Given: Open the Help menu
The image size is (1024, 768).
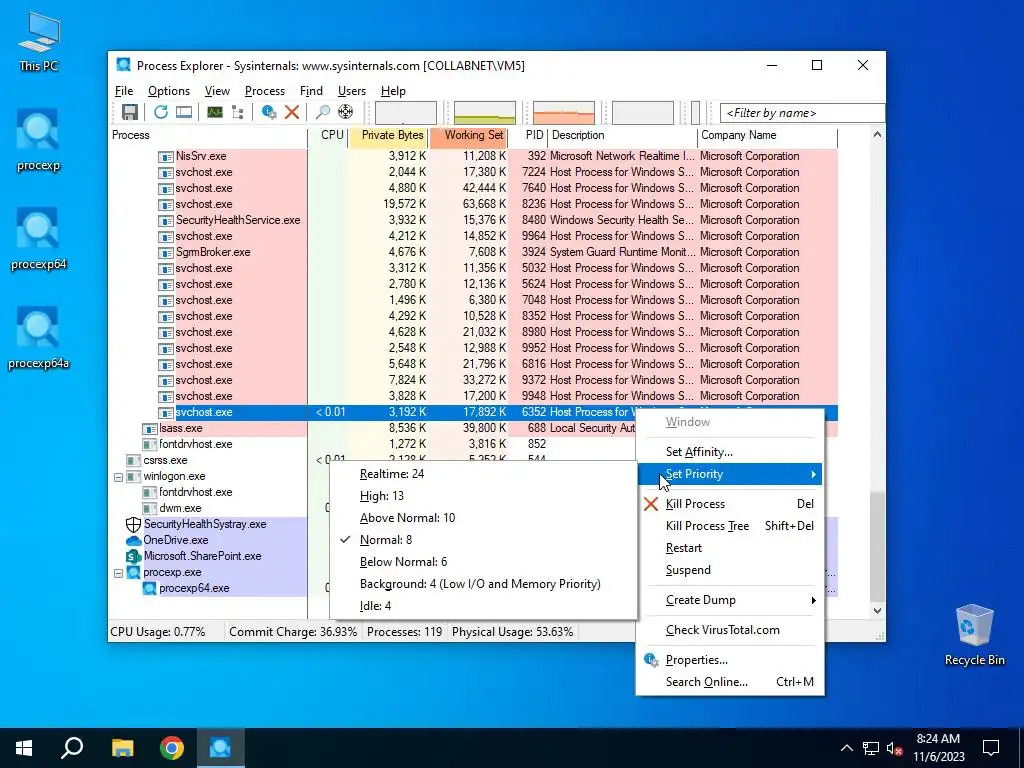Looking at the screenshot, I should pyautogui.click(x=393, y=91).
